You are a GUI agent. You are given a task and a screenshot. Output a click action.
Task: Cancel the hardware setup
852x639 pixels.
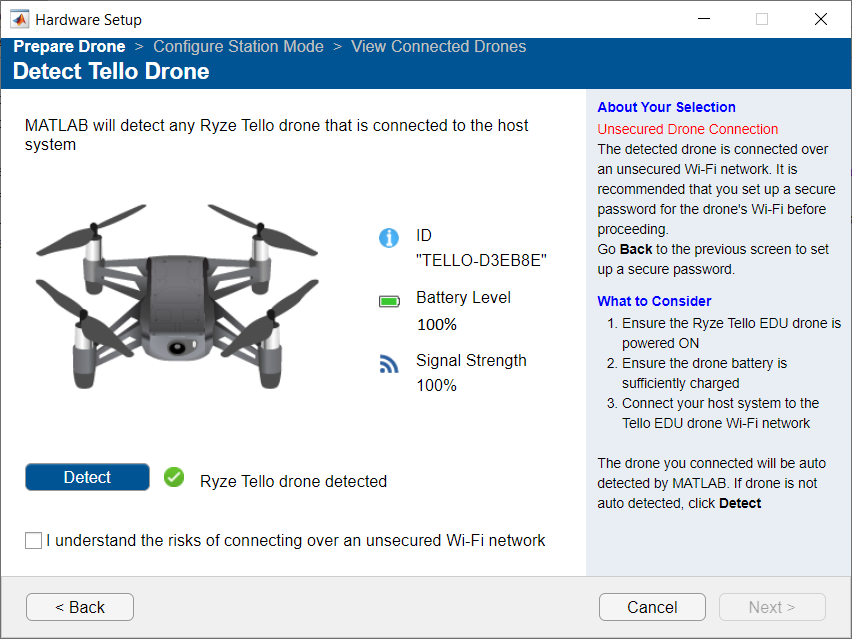click(652, 607)
